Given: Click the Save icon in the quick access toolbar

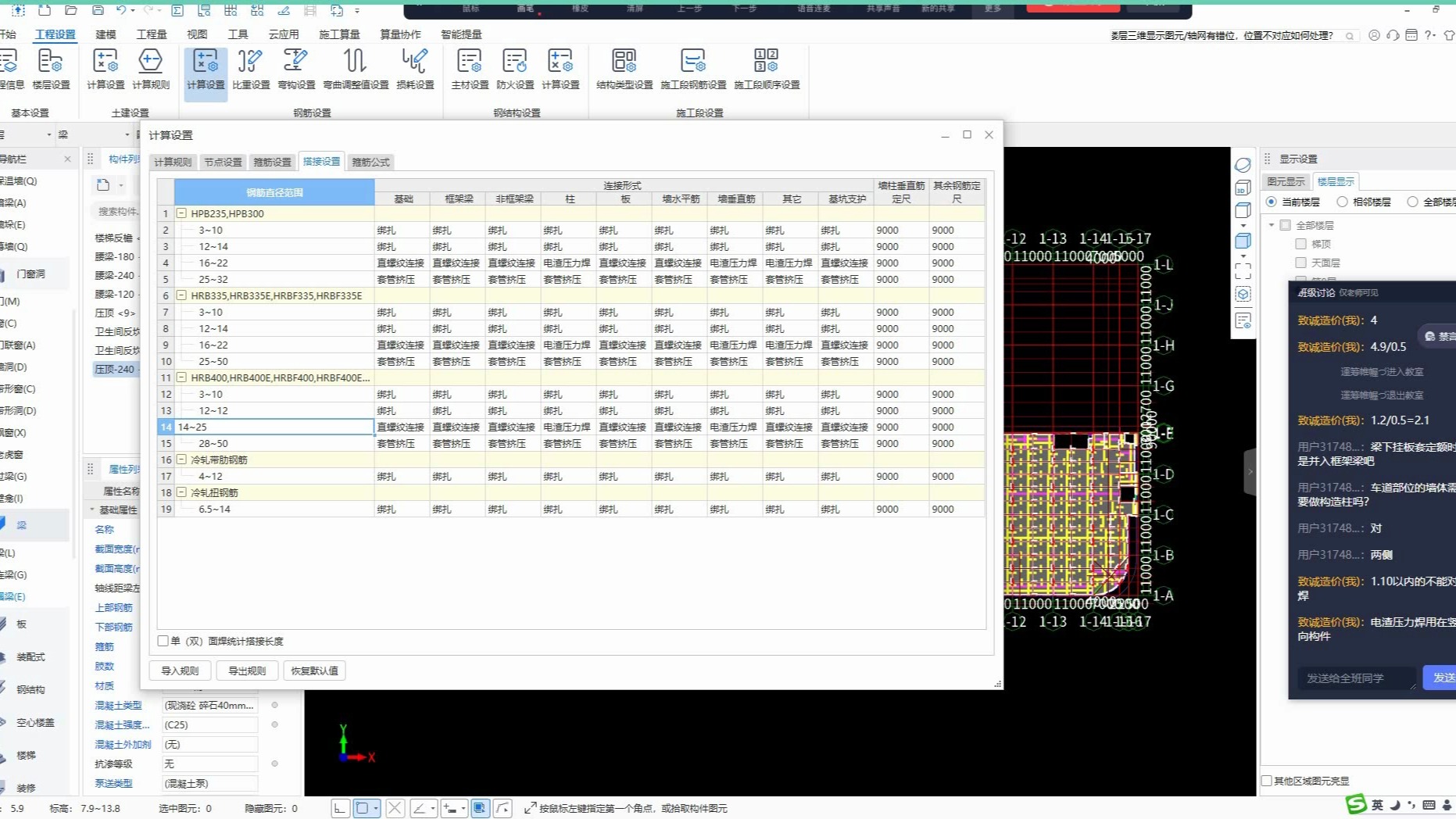Looking at the screenshot, I should point(98,10).
